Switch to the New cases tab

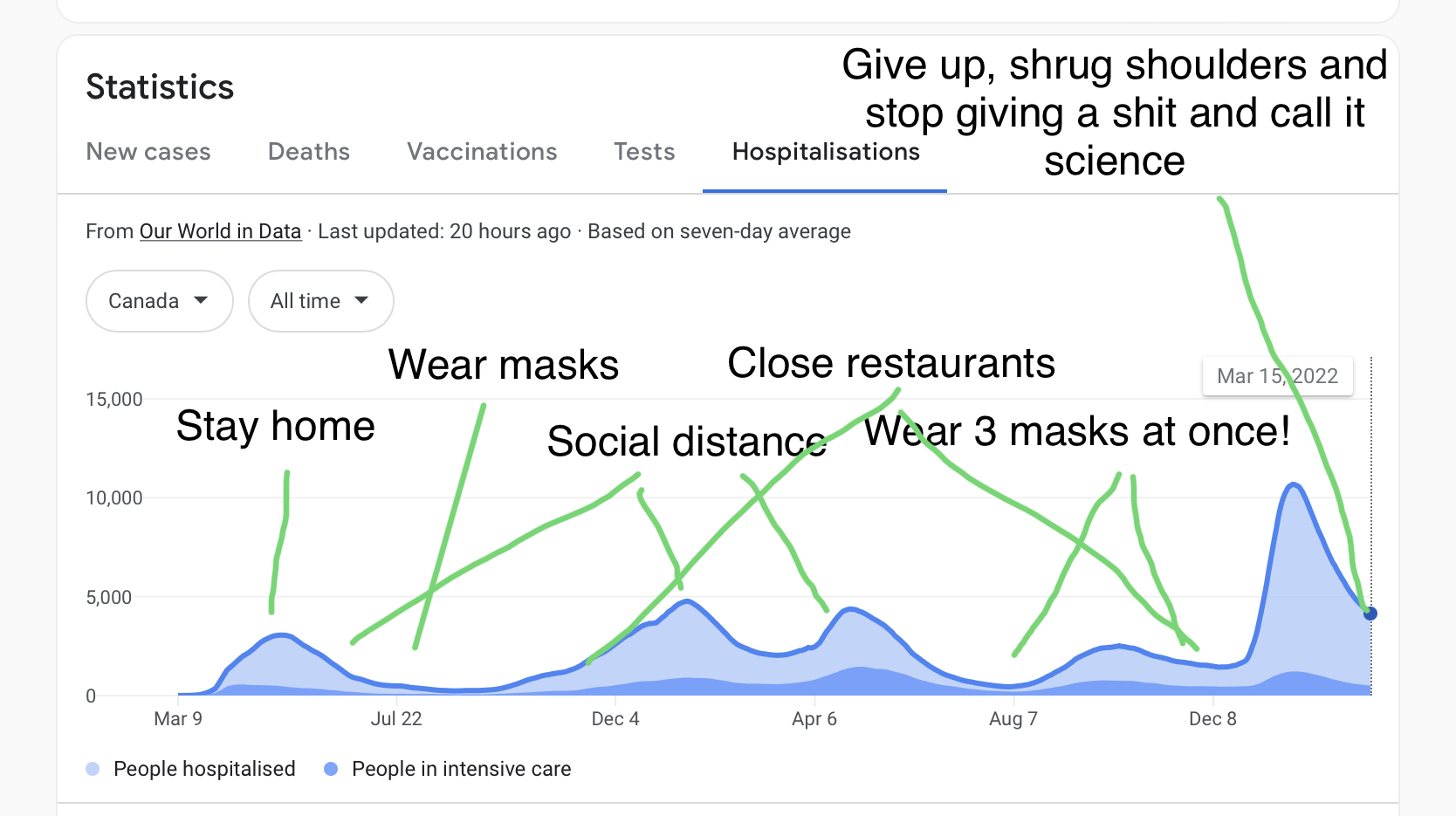[x=148, y=152]
